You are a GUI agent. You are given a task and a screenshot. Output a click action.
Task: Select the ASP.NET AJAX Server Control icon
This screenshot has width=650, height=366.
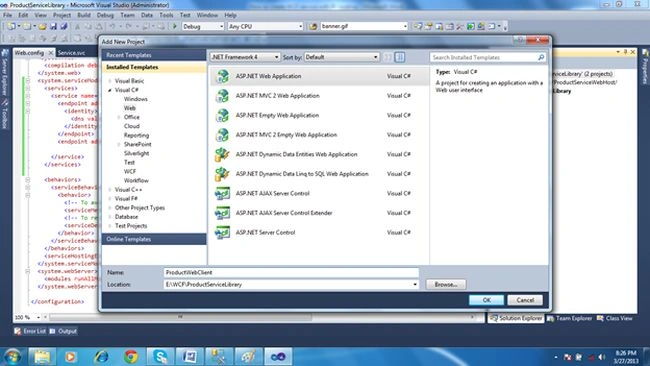pyautogui.click(x=222, y=193)
